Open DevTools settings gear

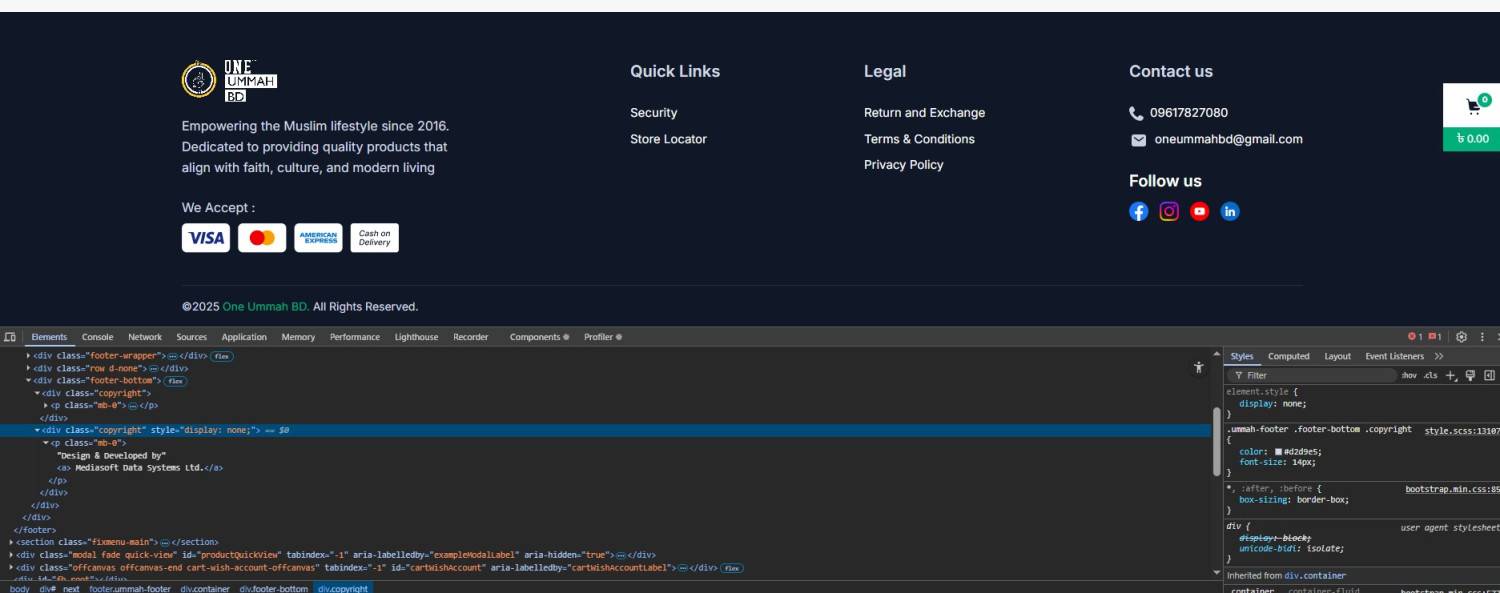[1461, 337]
